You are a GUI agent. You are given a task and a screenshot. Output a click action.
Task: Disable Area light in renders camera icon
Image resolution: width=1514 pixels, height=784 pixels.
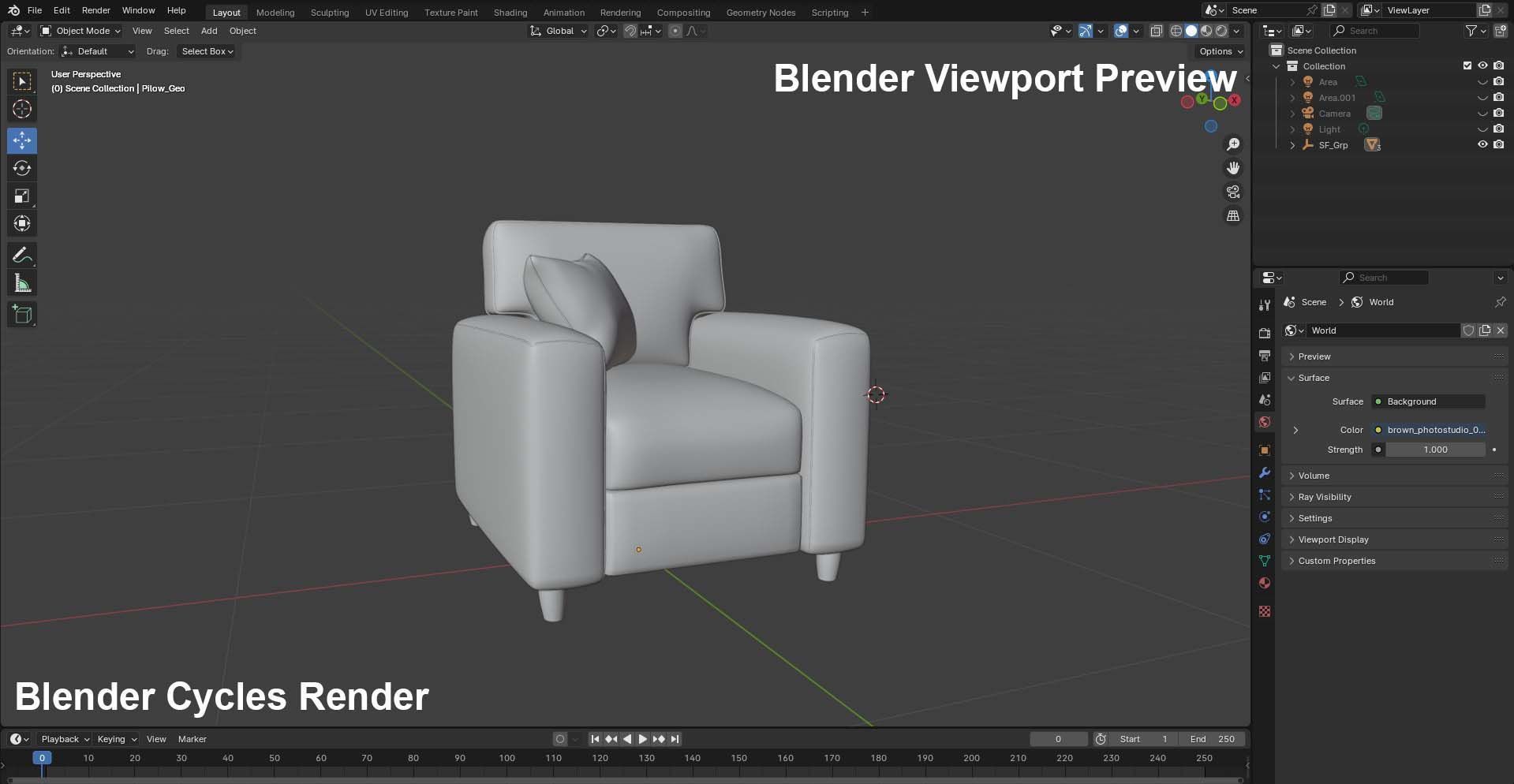tap(1498, 81)
